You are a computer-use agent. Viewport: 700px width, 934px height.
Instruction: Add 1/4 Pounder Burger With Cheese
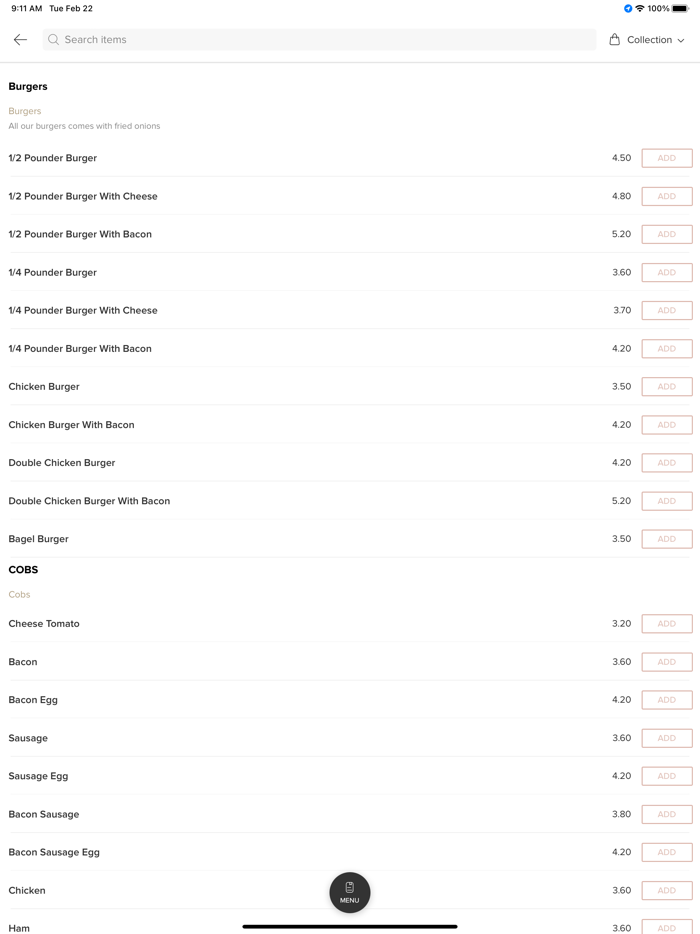tap(666, 310)
